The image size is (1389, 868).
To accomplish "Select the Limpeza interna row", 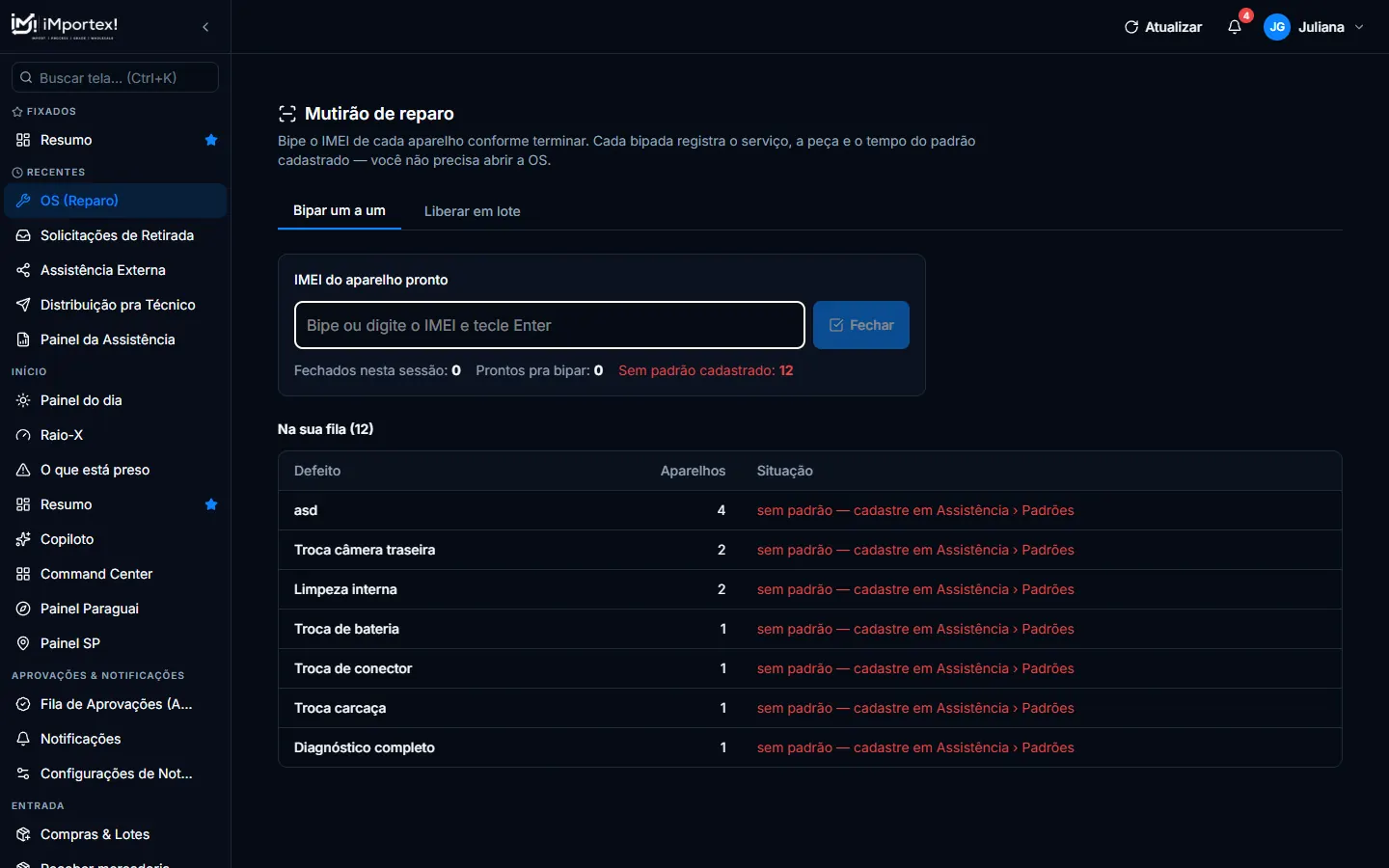I will (x=810, y=589).
